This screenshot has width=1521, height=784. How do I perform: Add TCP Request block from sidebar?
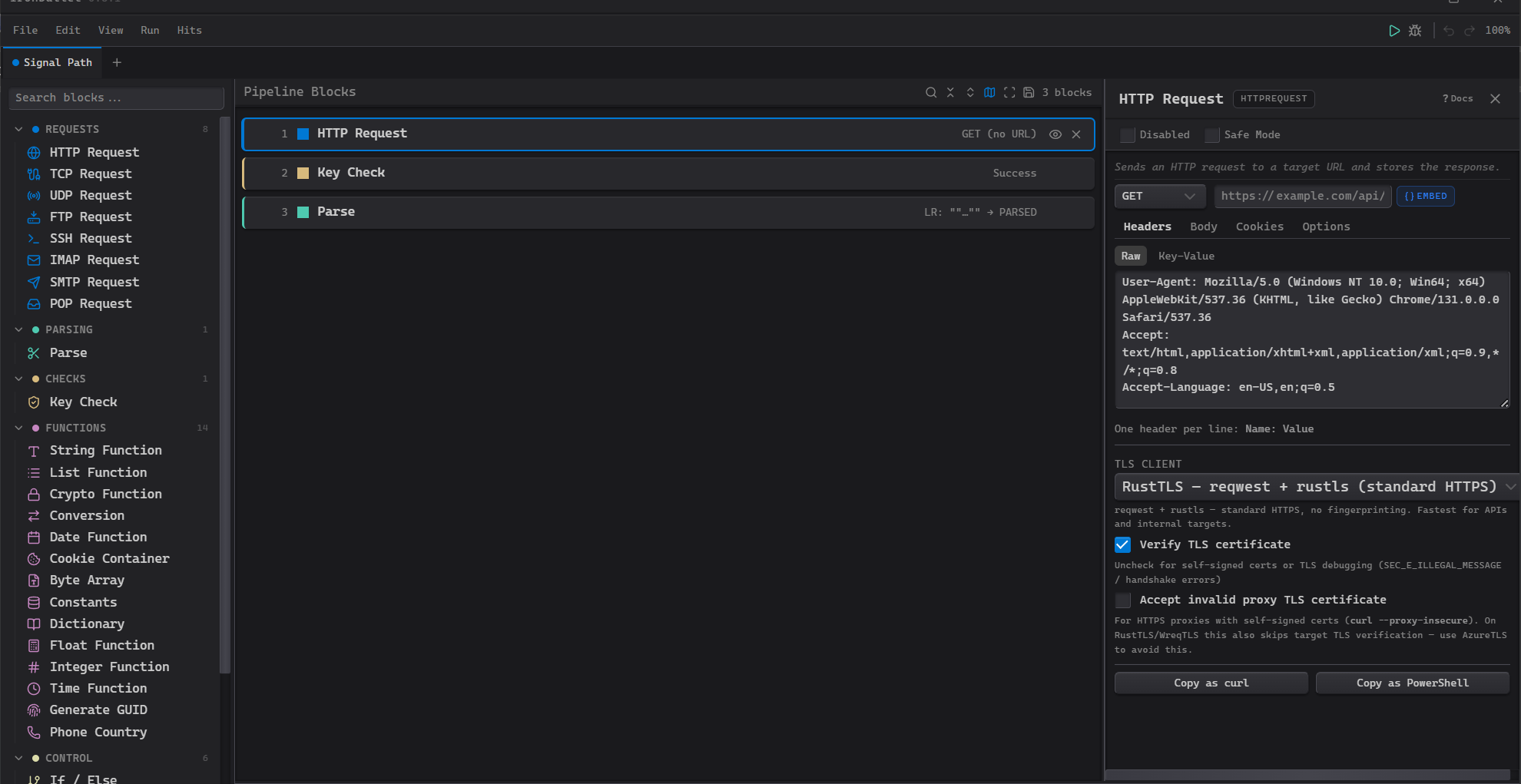click(x=90, y=174)
